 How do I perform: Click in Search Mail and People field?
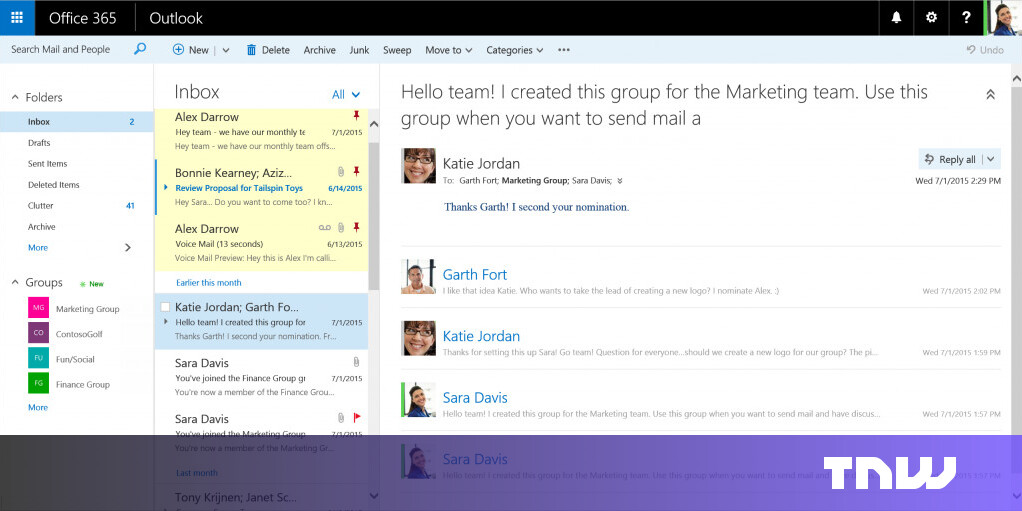pyautogui.click(x=61, y=50)
